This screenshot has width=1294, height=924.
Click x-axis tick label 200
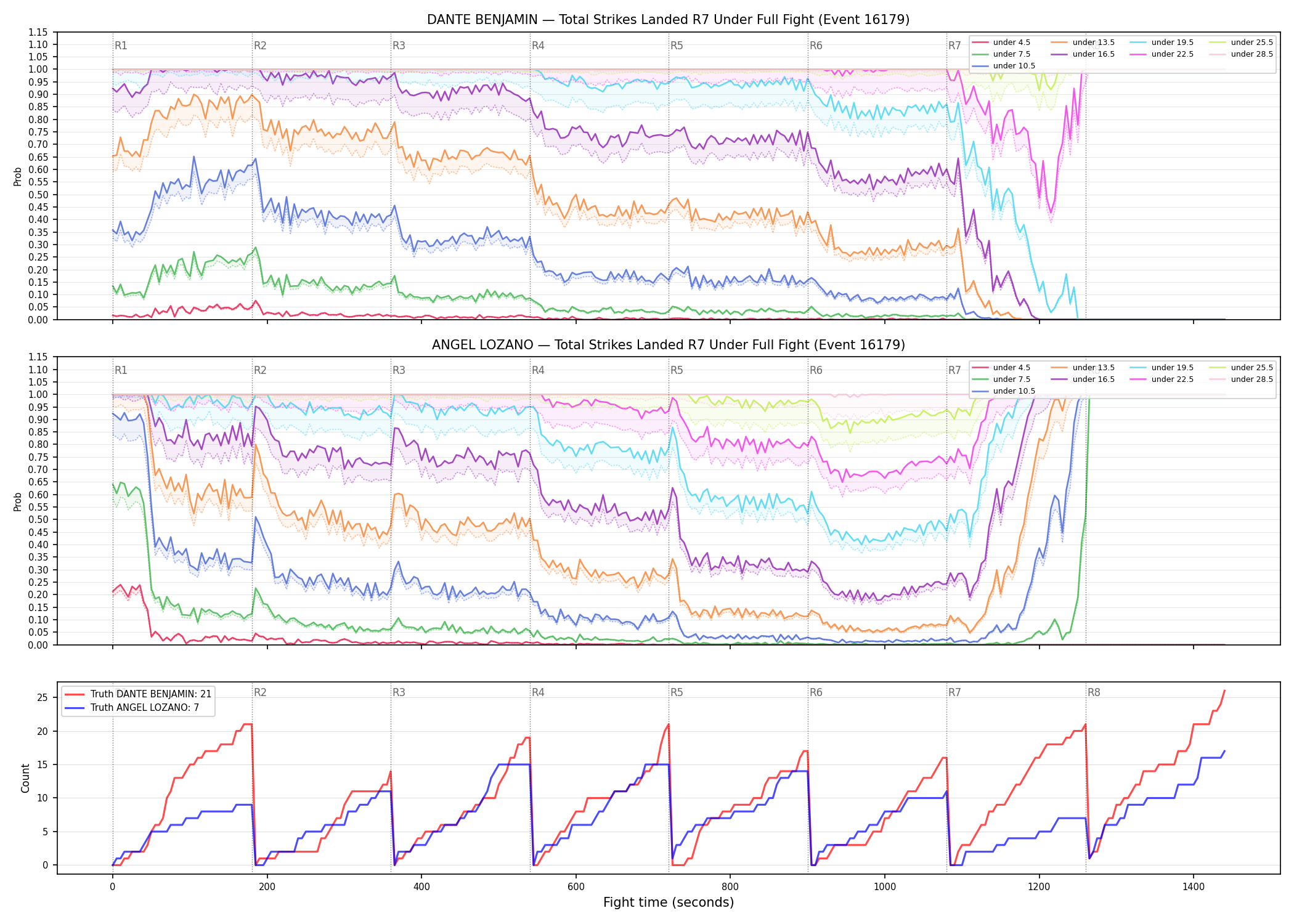267,886
